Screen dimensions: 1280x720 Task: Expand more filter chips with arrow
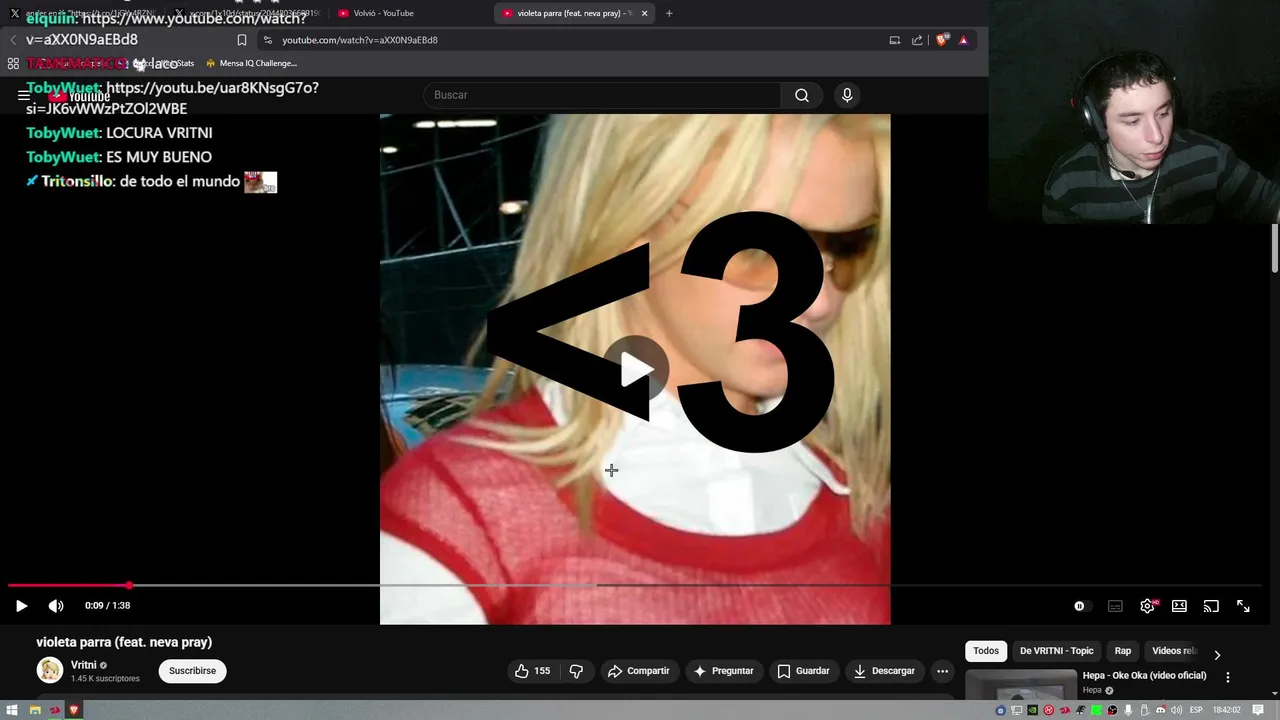click(x=1217, y=655)
